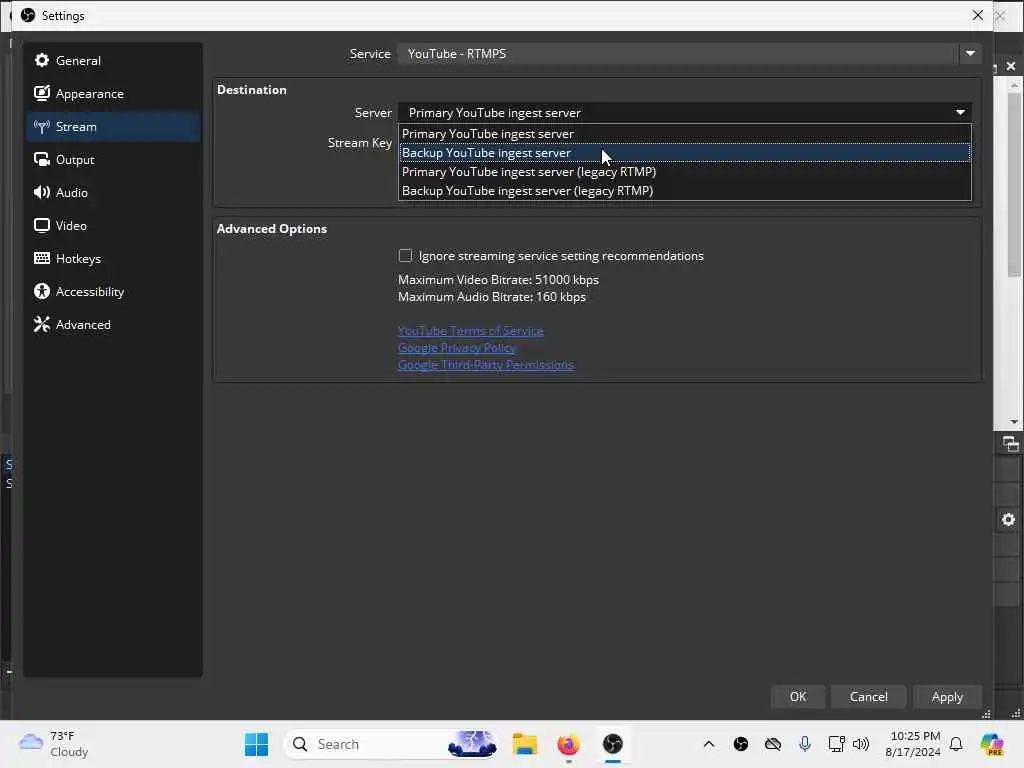Click the taskbar Search box
The width and height of the screenshot is (1024, 768).
[392, 744]
